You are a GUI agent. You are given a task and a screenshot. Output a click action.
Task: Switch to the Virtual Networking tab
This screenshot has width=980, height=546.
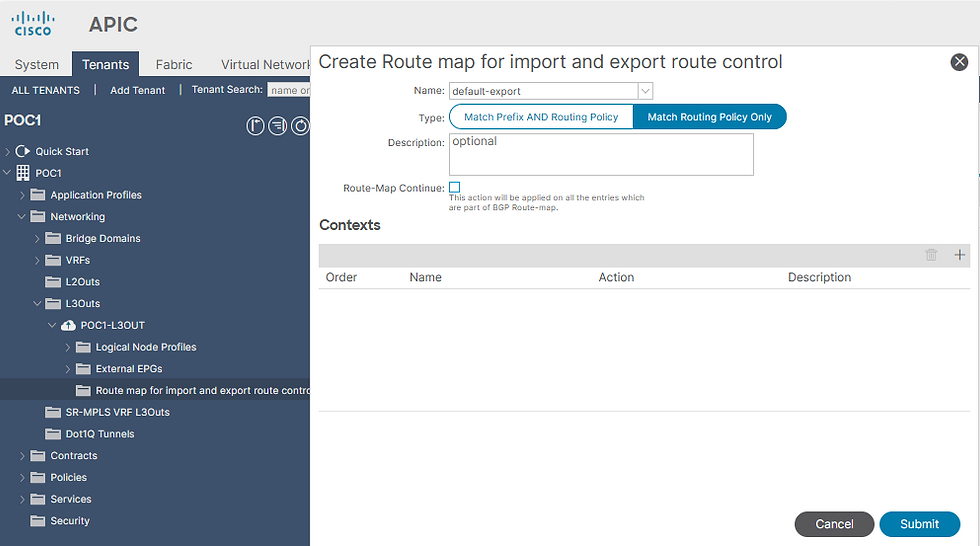click(x=265, y=64)
